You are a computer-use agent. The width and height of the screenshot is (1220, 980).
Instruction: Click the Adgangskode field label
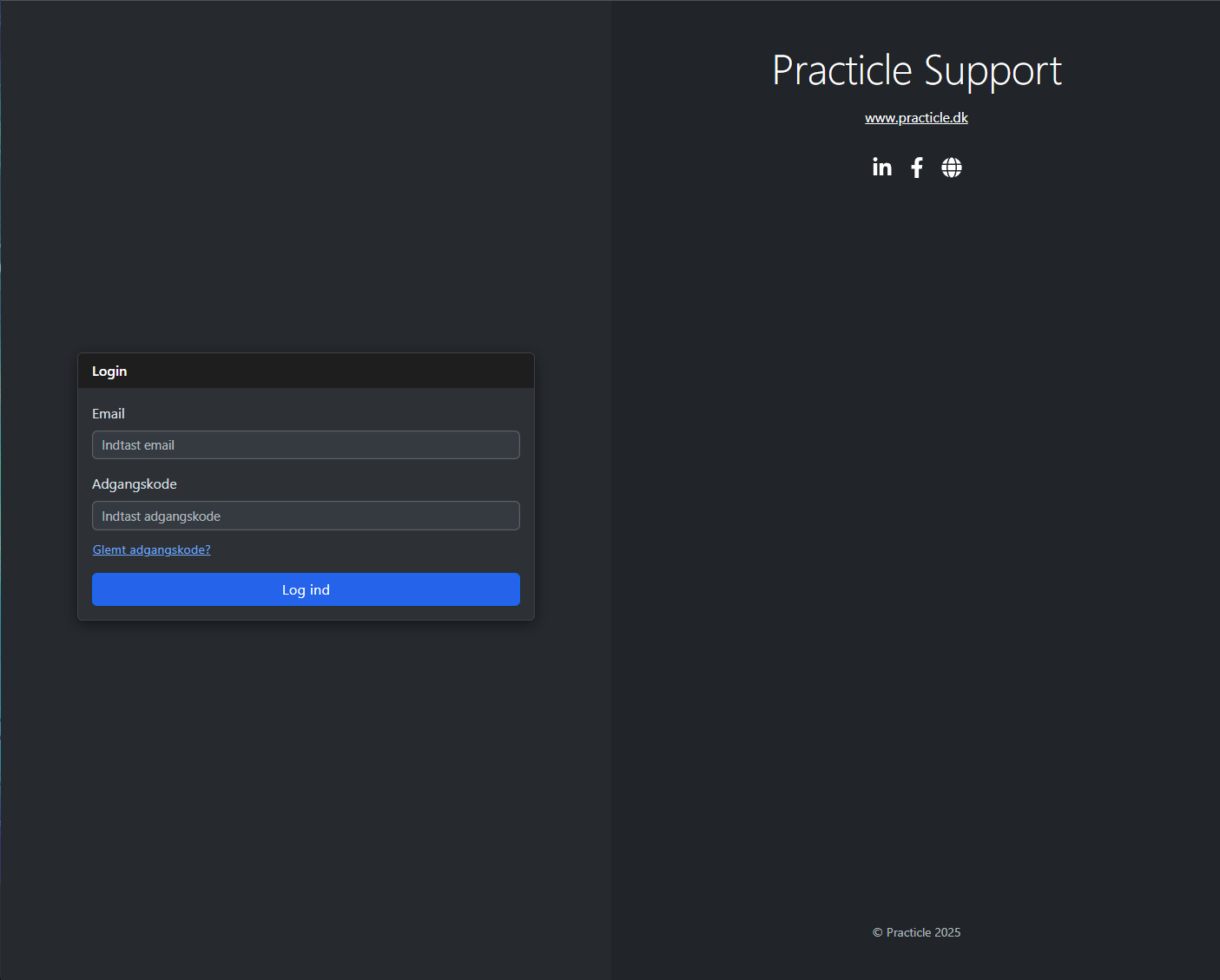[135, 484]
